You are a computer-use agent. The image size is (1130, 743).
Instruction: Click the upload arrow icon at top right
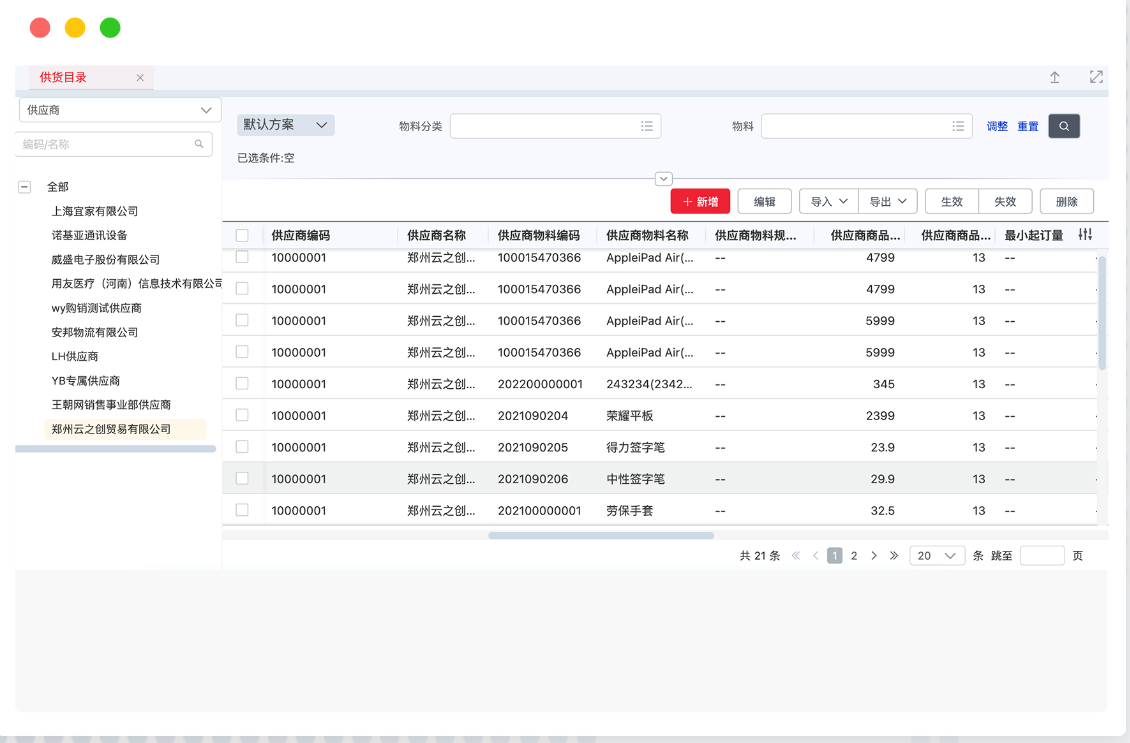click(x=1054, y=77)
